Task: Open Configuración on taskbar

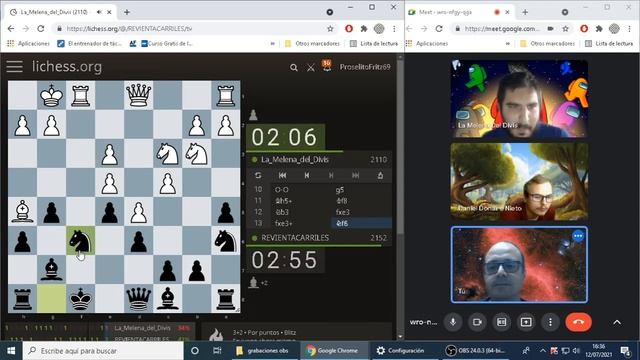Action: tap(401, 351)
